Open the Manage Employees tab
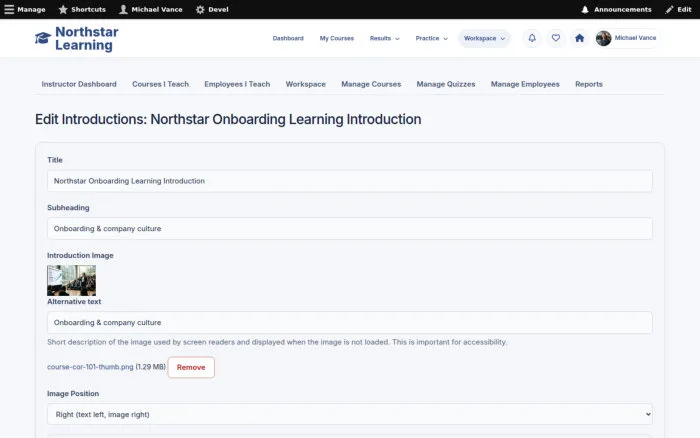Viewport: 700px width, 438px height. tap(525, 84)
